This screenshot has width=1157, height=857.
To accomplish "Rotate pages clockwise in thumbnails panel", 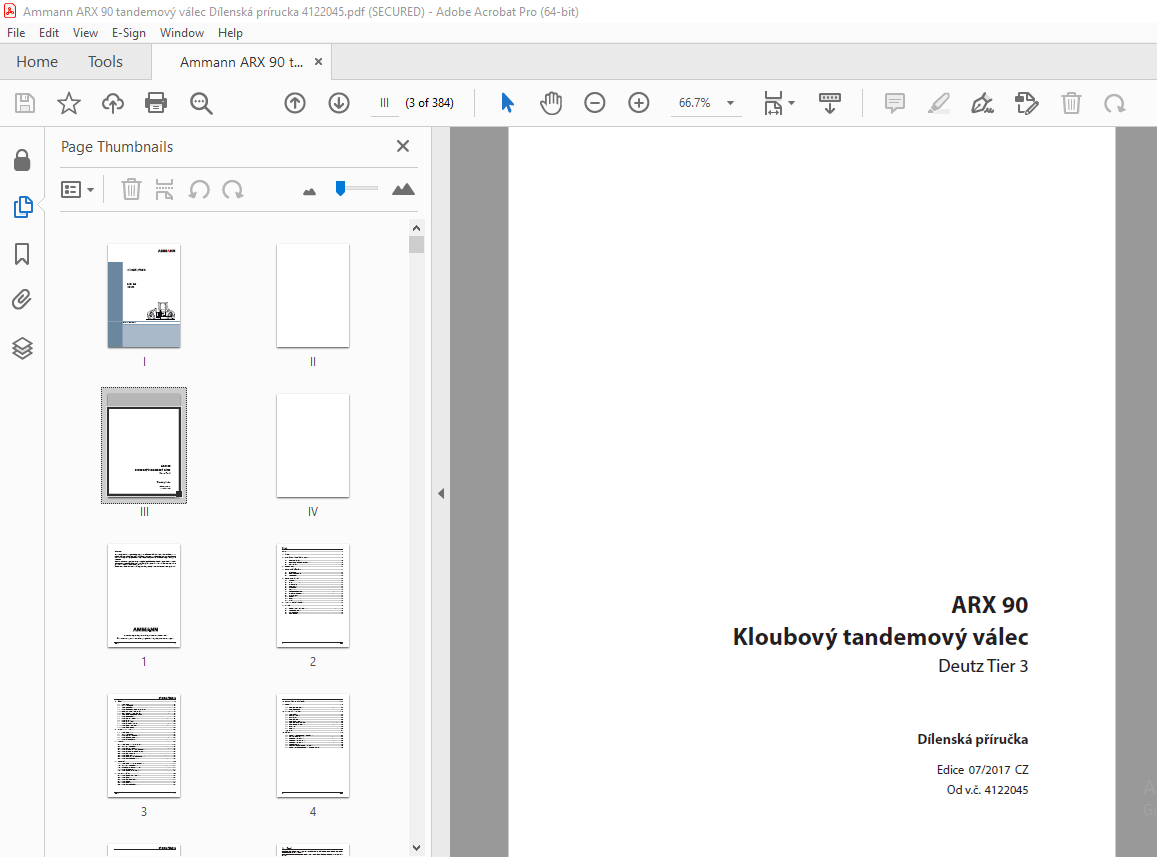I will [233, 189].
